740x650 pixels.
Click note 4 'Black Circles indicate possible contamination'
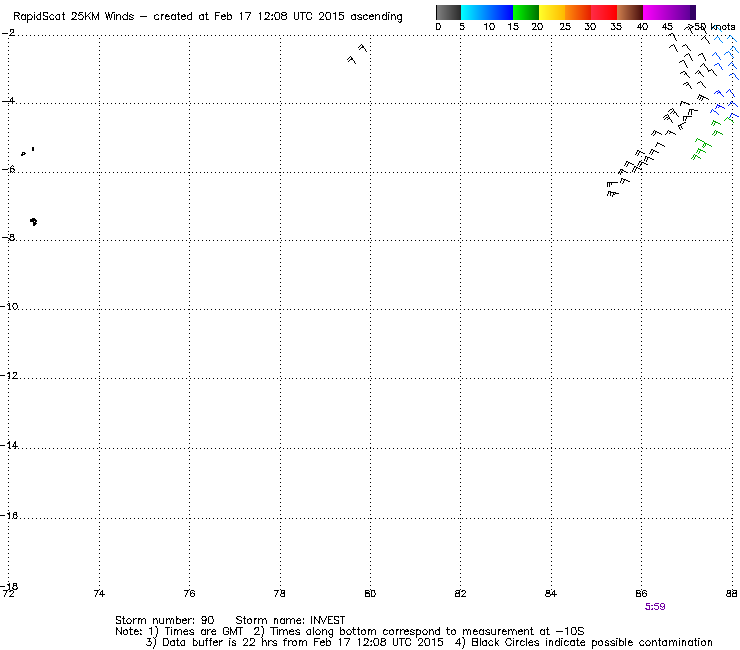[584, 642]
